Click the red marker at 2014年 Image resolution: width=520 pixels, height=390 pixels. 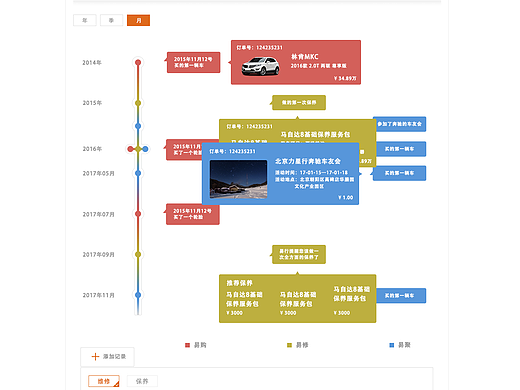tap(138, 62)
